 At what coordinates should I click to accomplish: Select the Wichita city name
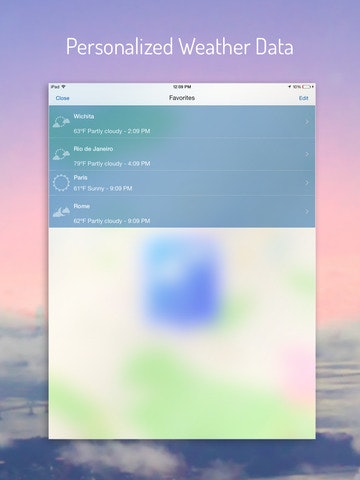(84, 116)
